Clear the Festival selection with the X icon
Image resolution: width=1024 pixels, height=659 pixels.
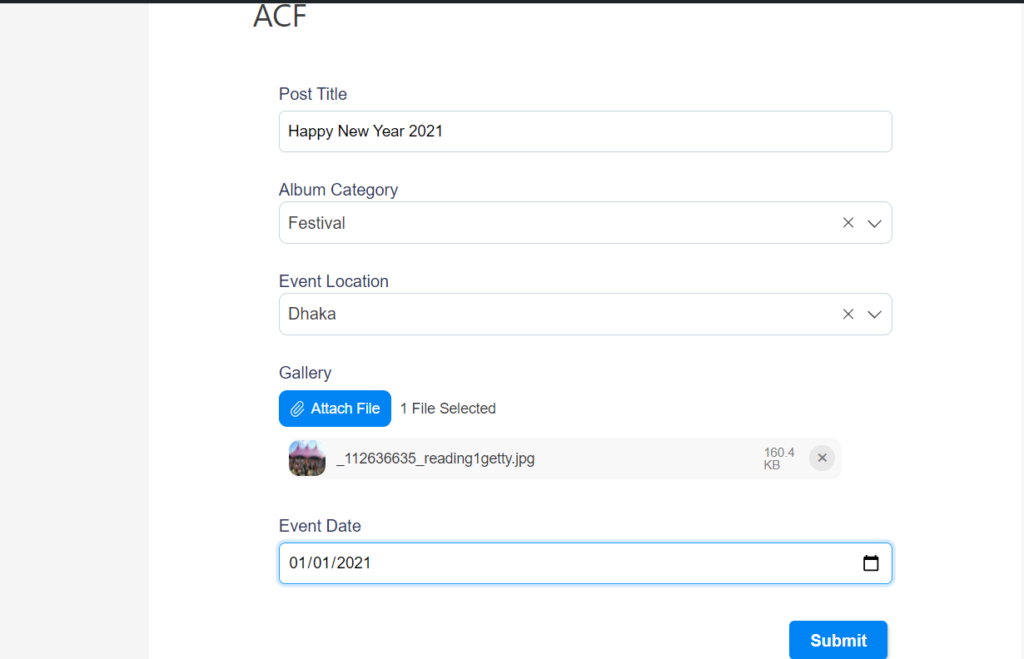tap(848, 222)
